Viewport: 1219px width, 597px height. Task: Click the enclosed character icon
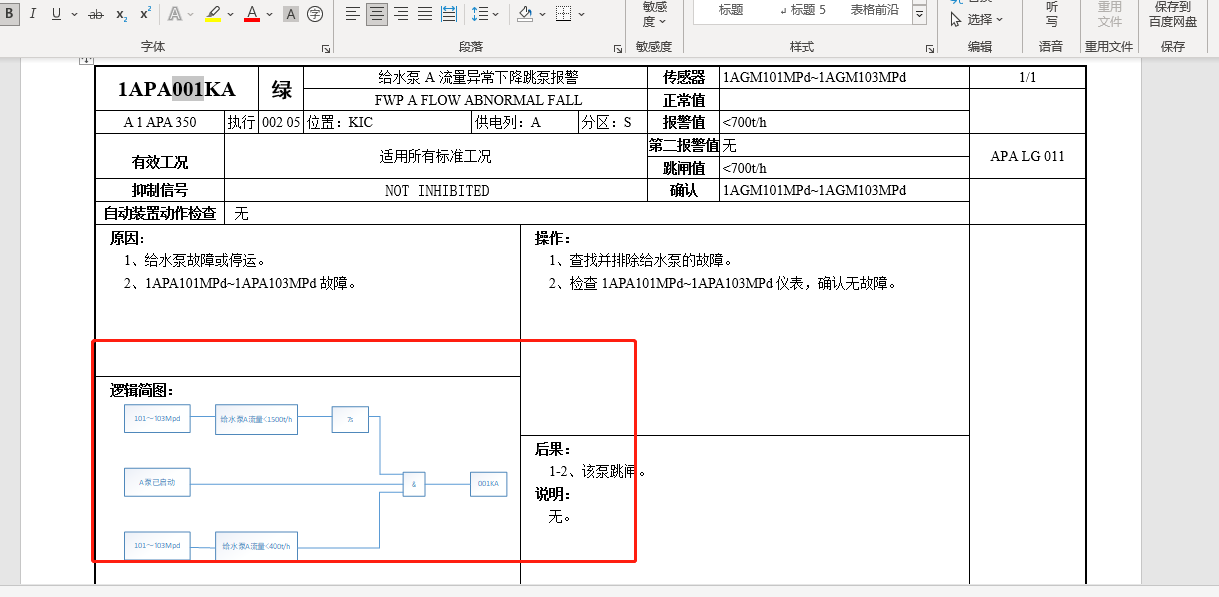[315, 14]
